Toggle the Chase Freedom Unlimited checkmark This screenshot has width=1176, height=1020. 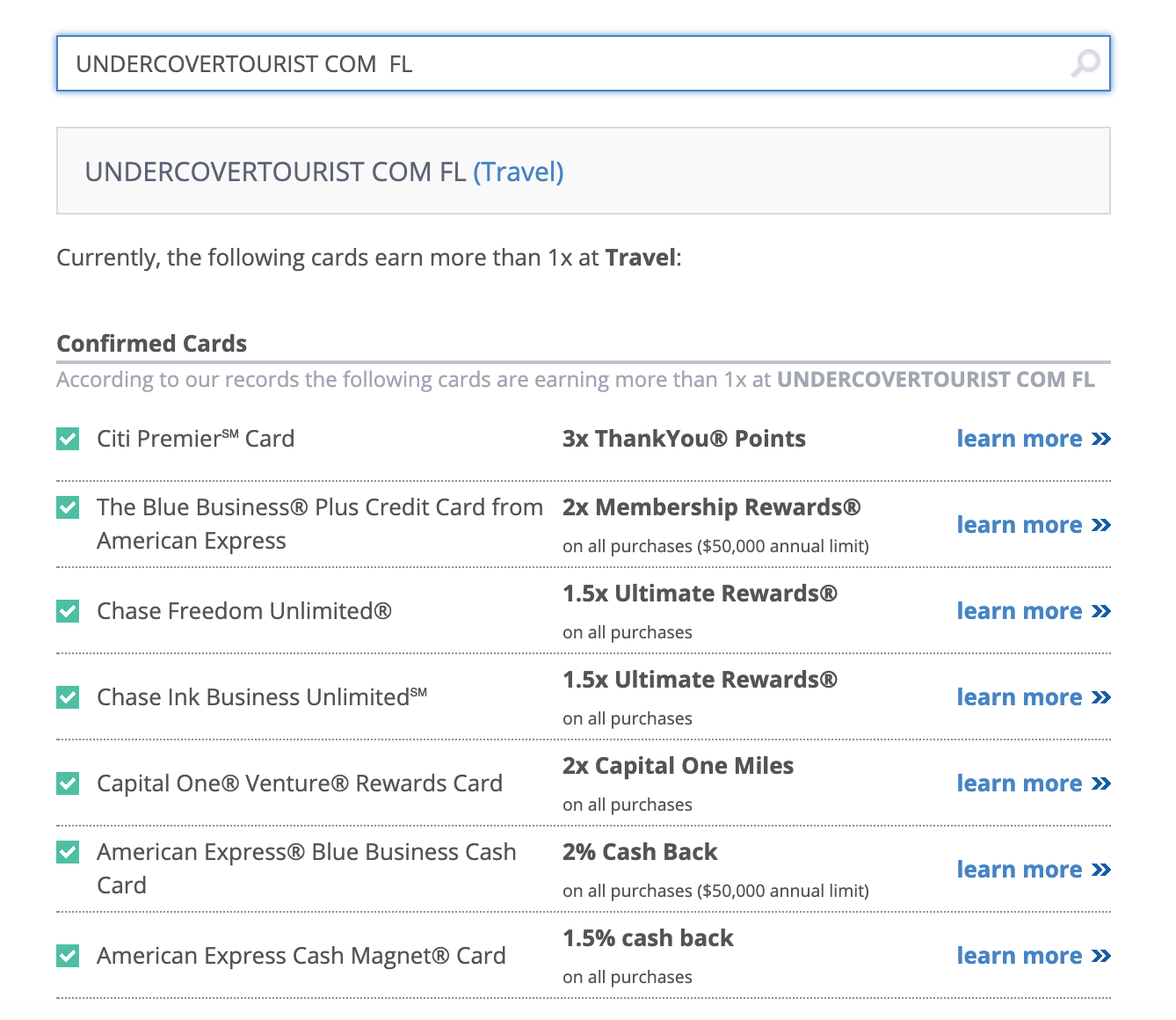click(68, 611)
